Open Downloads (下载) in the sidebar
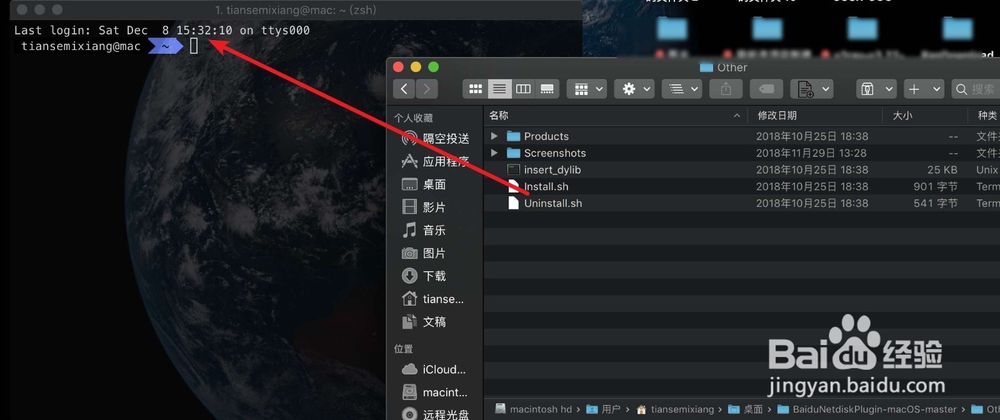 pyautogui.click(x=424, y=276)
